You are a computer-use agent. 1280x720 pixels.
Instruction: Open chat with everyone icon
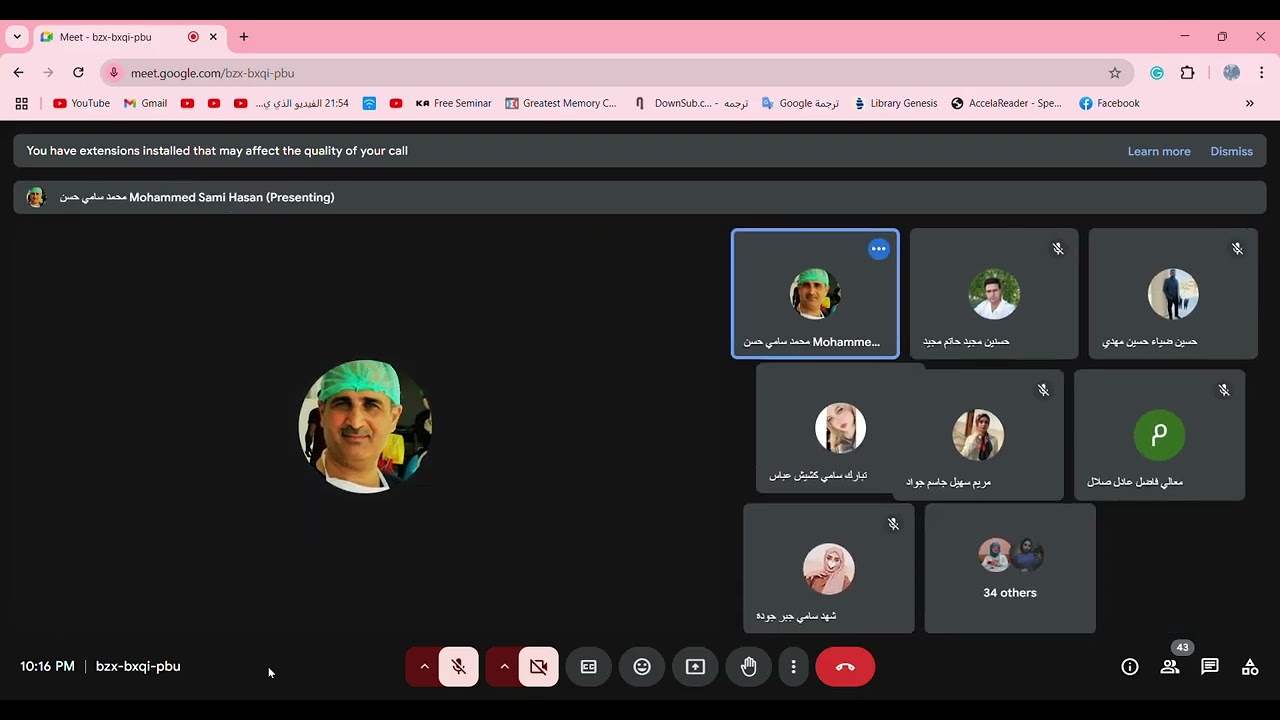1210,667
